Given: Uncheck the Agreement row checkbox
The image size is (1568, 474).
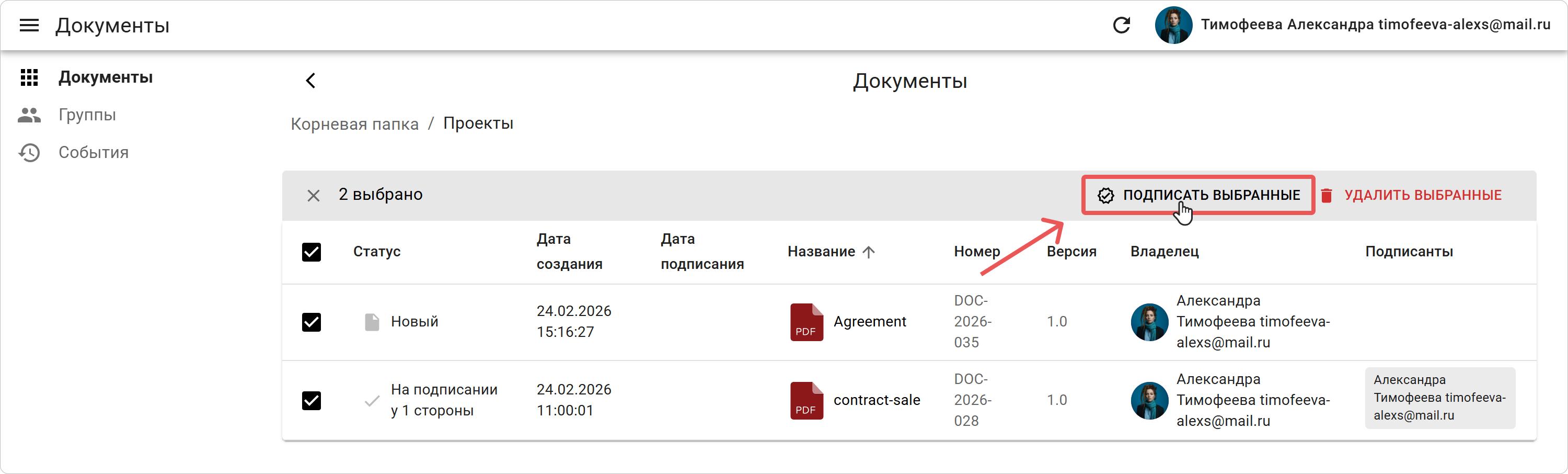Looking at the screenshot, I should 311,322.
